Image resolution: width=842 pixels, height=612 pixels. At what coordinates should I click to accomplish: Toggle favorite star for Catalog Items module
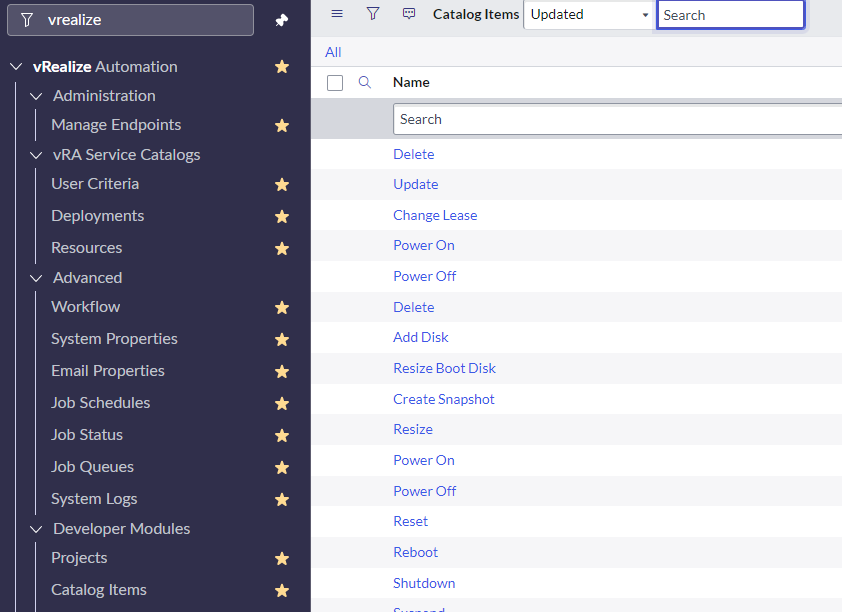(x=282, y=591)
